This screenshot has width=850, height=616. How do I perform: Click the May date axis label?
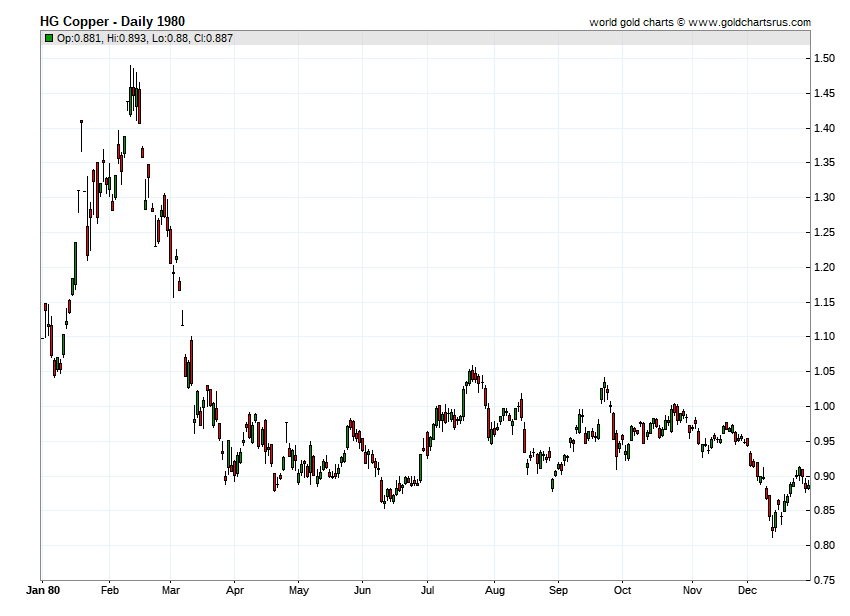pyautogui.click(x=299, y=591)
